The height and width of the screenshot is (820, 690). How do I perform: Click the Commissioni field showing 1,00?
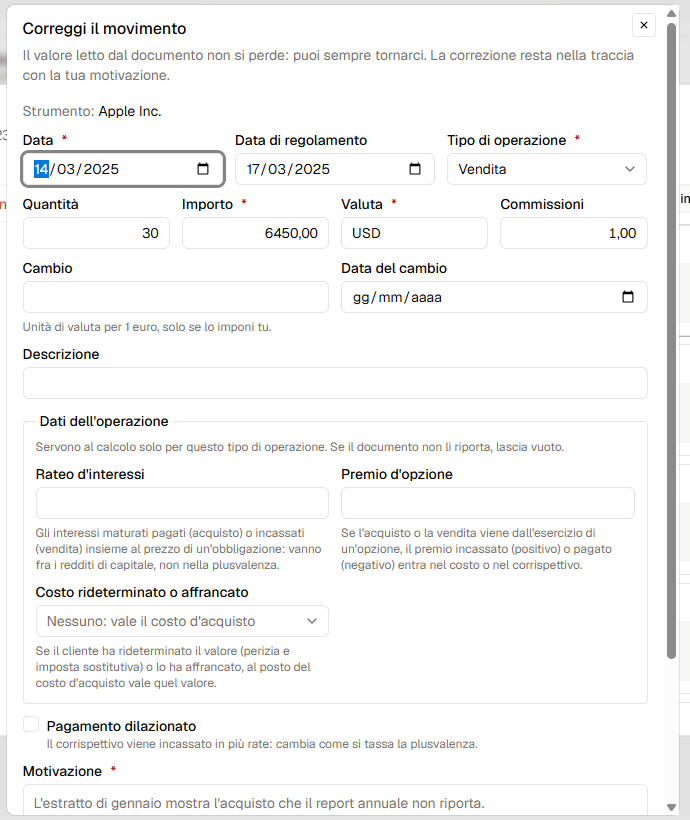pyautogui.click(x=574, y=233)
